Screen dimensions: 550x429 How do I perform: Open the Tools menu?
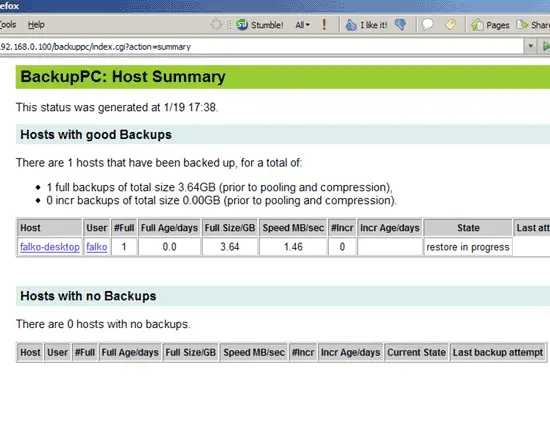tap(8, 25)
